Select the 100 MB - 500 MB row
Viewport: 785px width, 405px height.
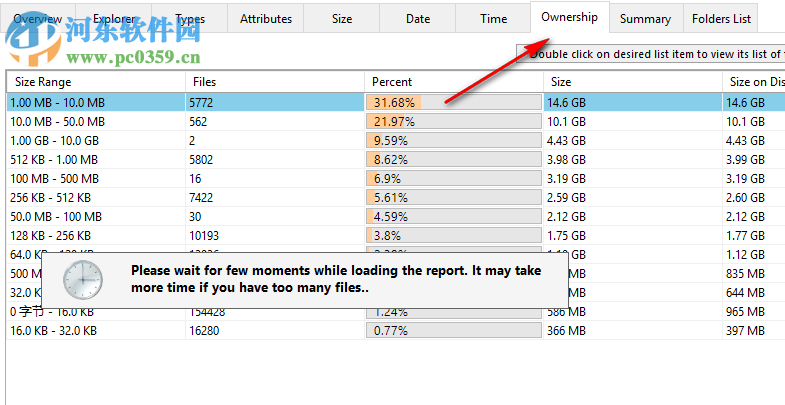(x=396, y=179)
